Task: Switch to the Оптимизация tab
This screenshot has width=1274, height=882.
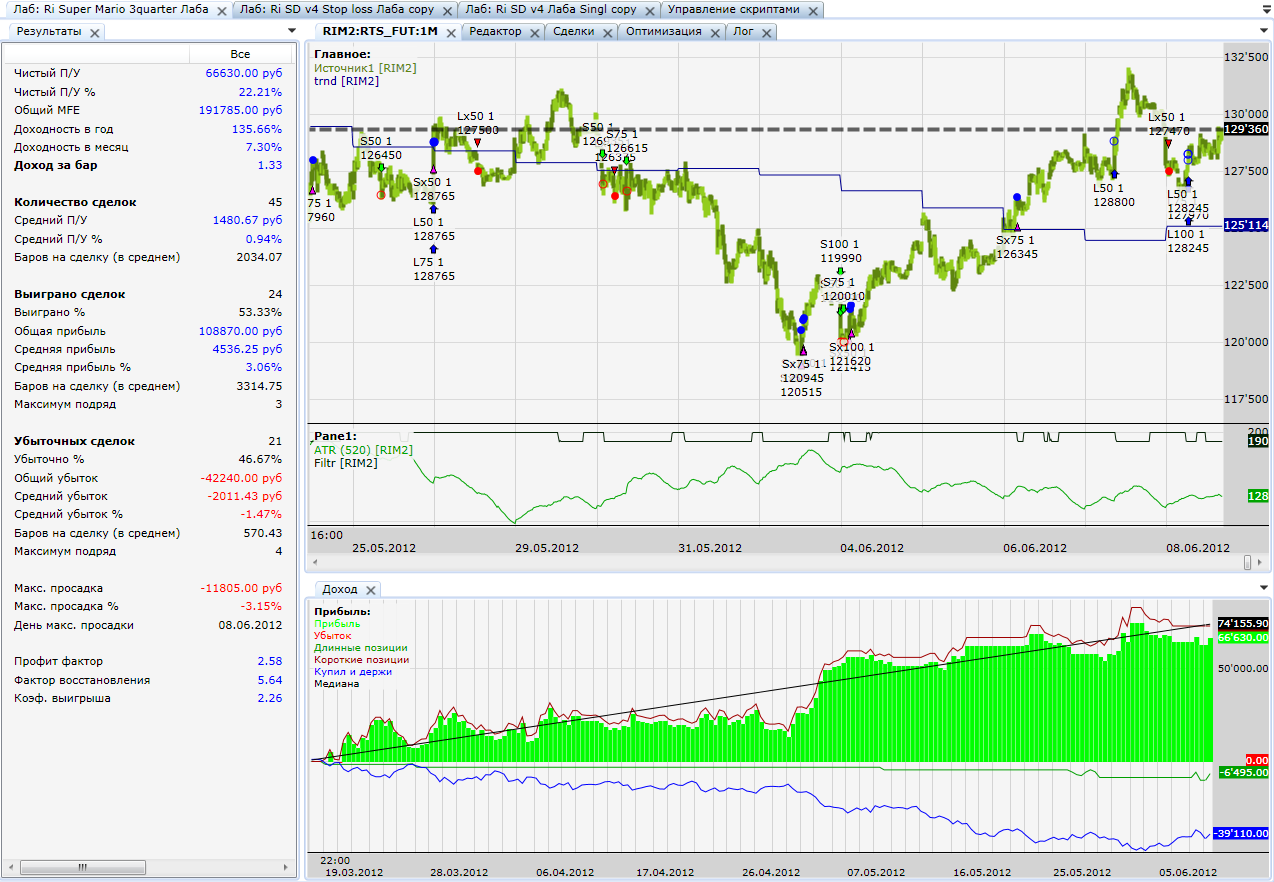Action: tap(664, 32)
